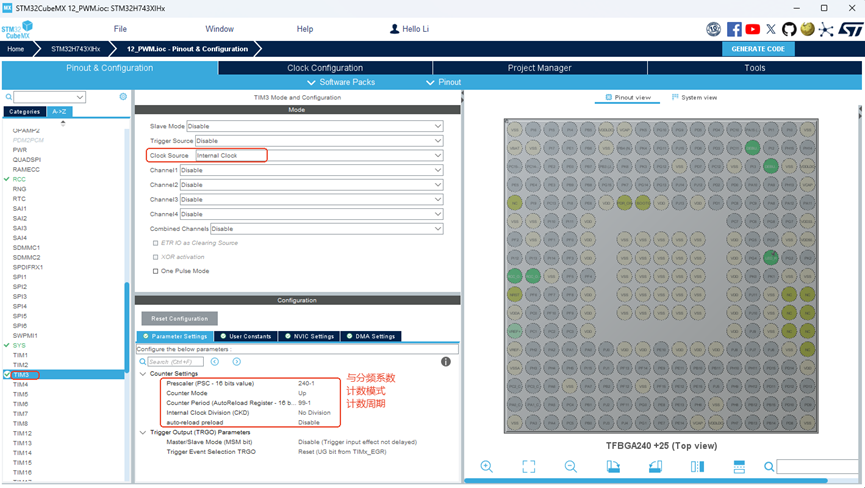This screenshot has width=865, height=488.
Task: Open the Facebook icon link
Action: tap(734, 29)
